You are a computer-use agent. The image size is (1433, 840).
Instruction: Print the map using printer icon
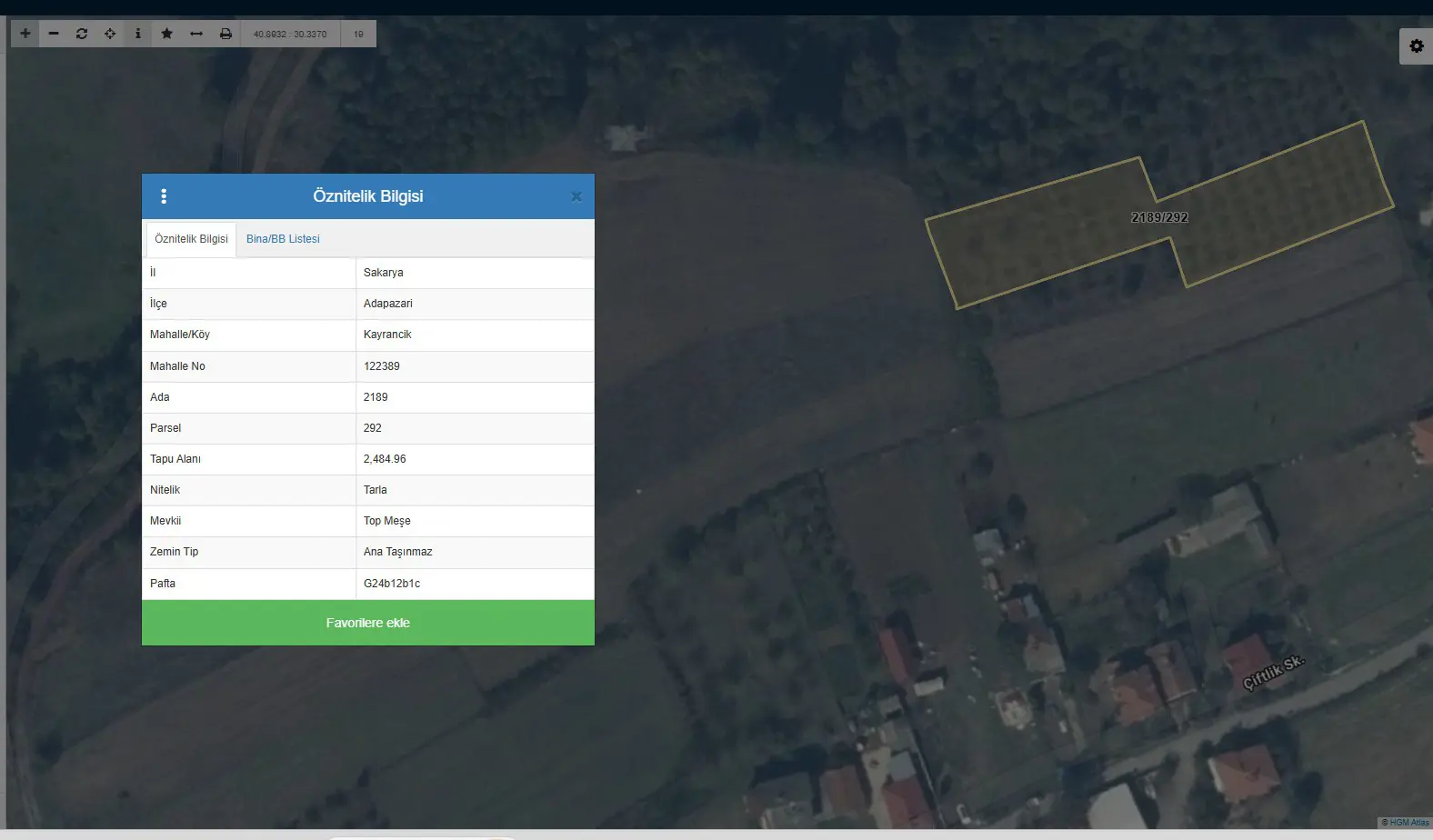click(x=225, y=34)
